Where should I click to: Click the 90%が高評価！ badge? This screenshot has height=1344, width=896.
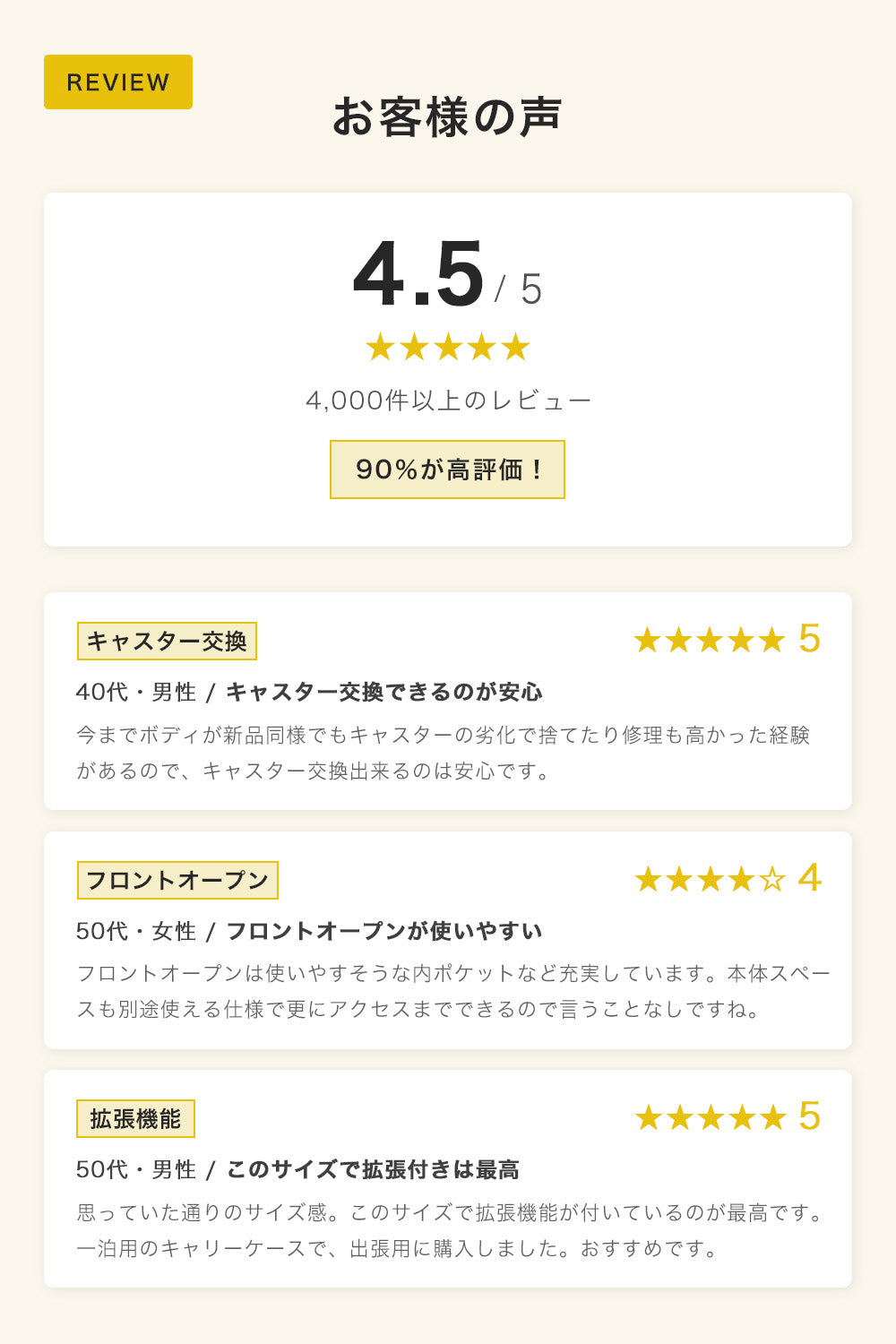point(447,470)
